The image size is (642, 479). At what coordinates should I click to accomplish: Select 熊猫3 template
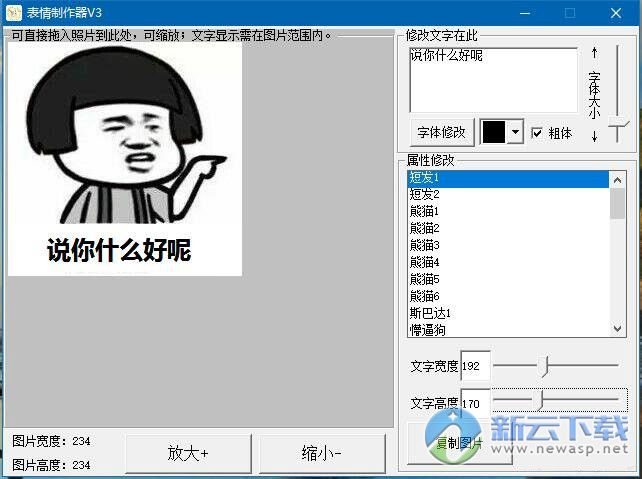pos(508,245)
